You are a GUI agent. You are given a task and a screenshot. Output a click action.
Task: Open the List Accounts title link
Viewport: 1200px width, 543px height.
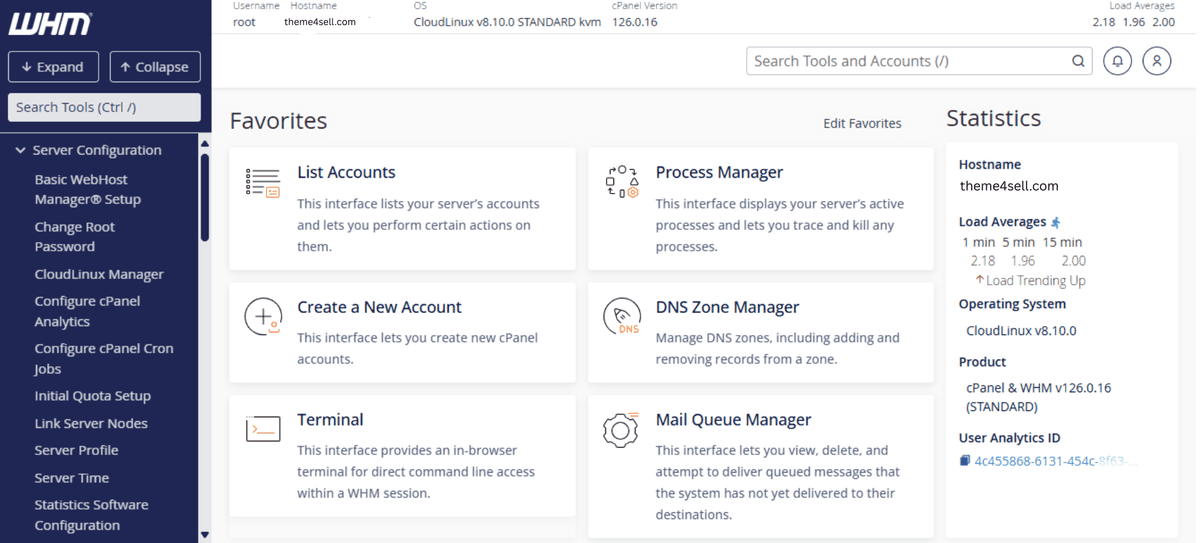click(x=346, y=172)
